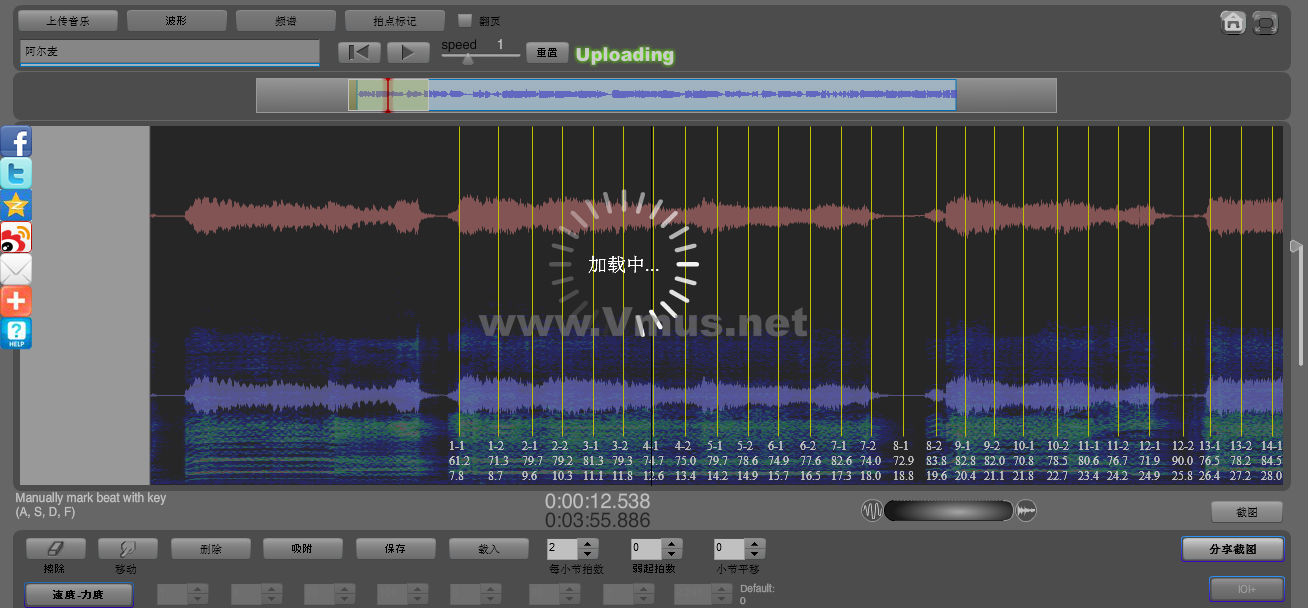Click the small waveform zoom-out icon
This screenshot has width=1308, height=608.
(x=872, y=511)
